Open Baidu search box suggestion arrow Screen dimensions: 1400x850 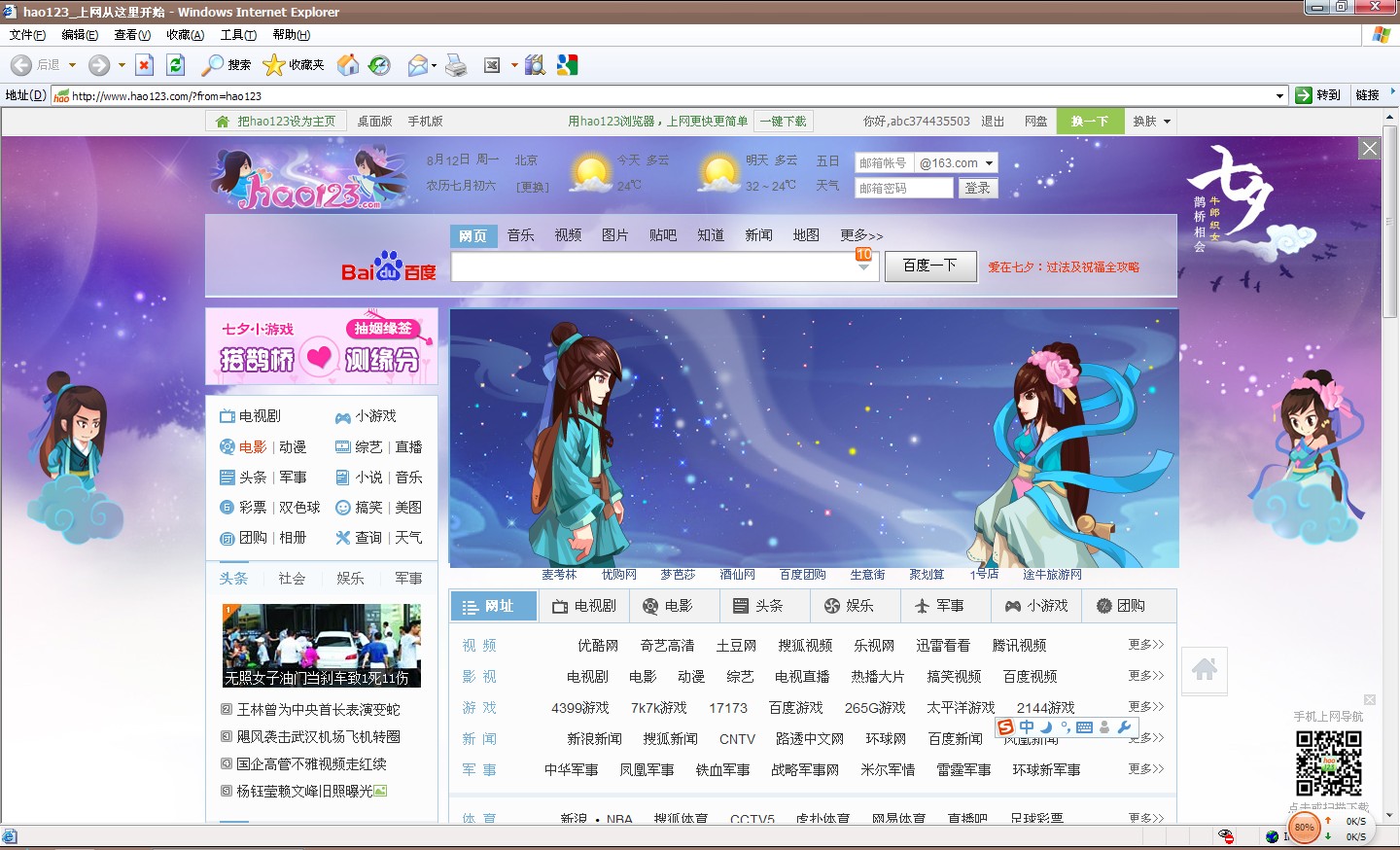click(863, 266)
